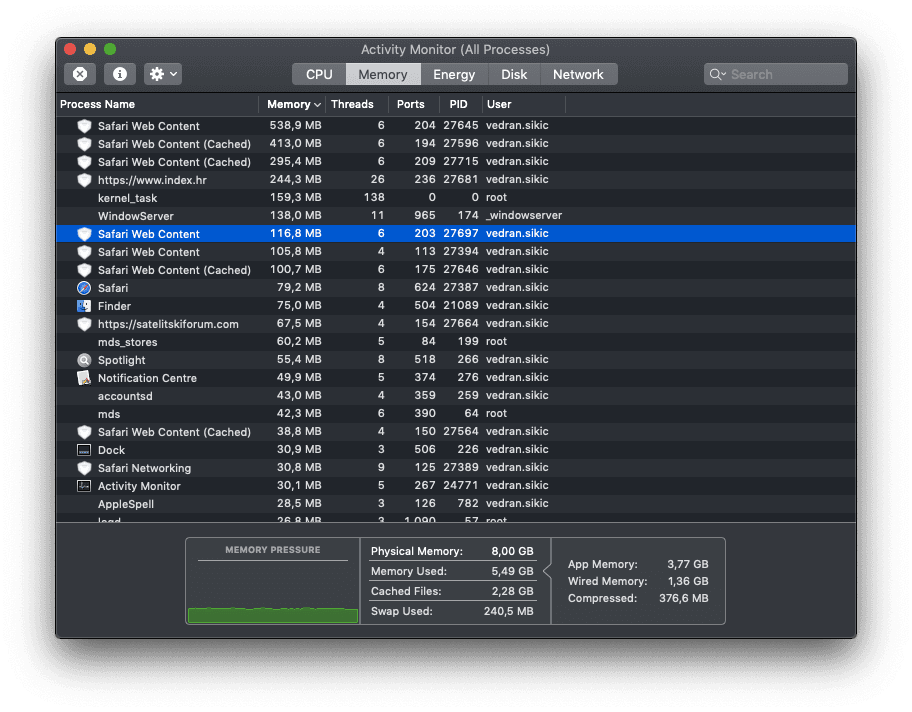Click PID 27645 cell

pyautogui.click(x=461, y=125)
